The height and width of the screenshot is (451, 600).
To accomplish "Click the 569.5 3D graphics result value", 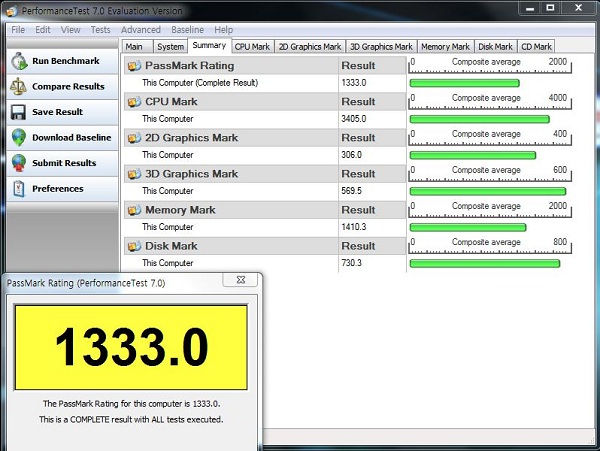I will tap(351, 191).
